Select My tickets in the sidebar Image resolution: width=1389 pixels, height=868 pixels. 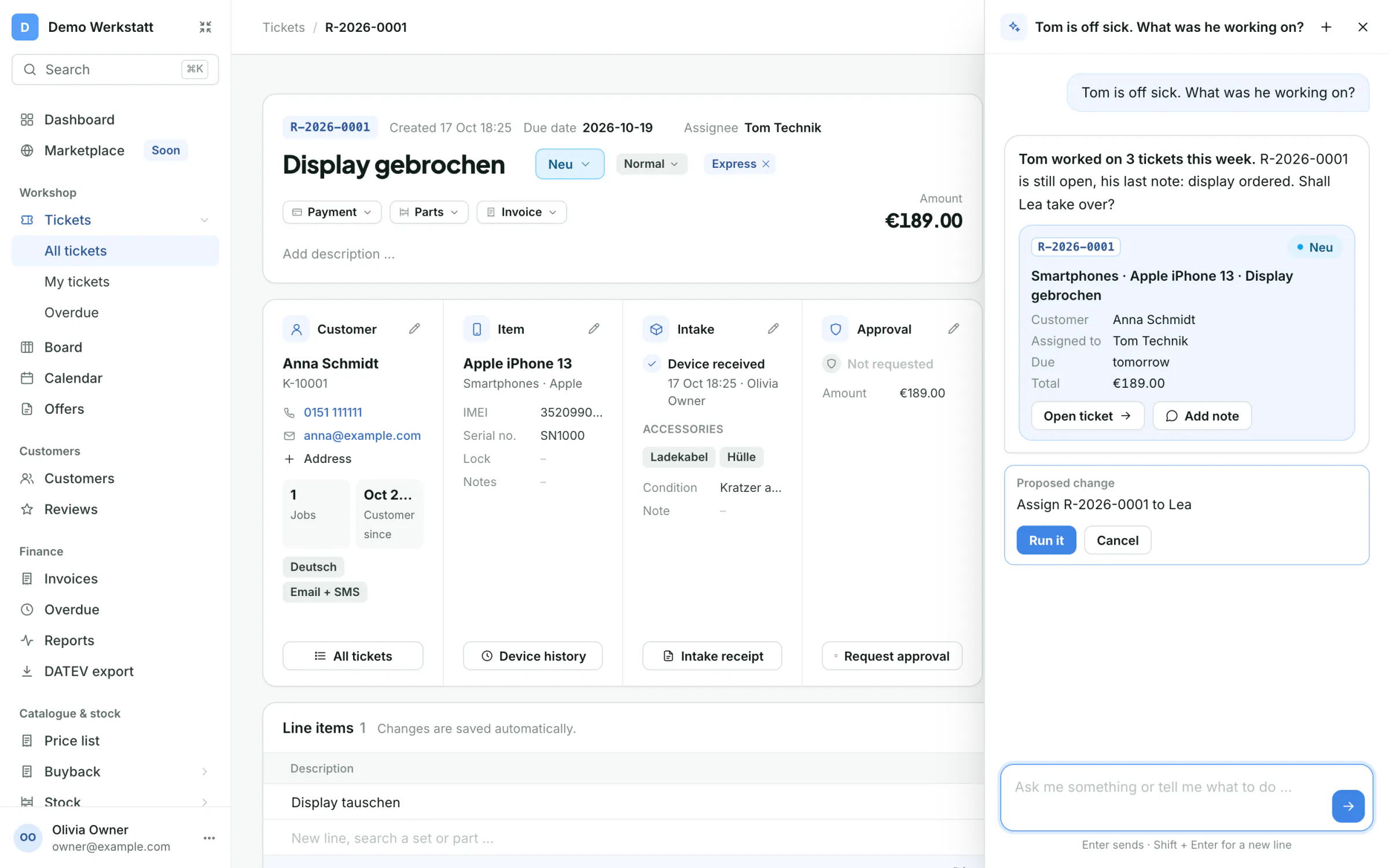[x=115, y=281]
